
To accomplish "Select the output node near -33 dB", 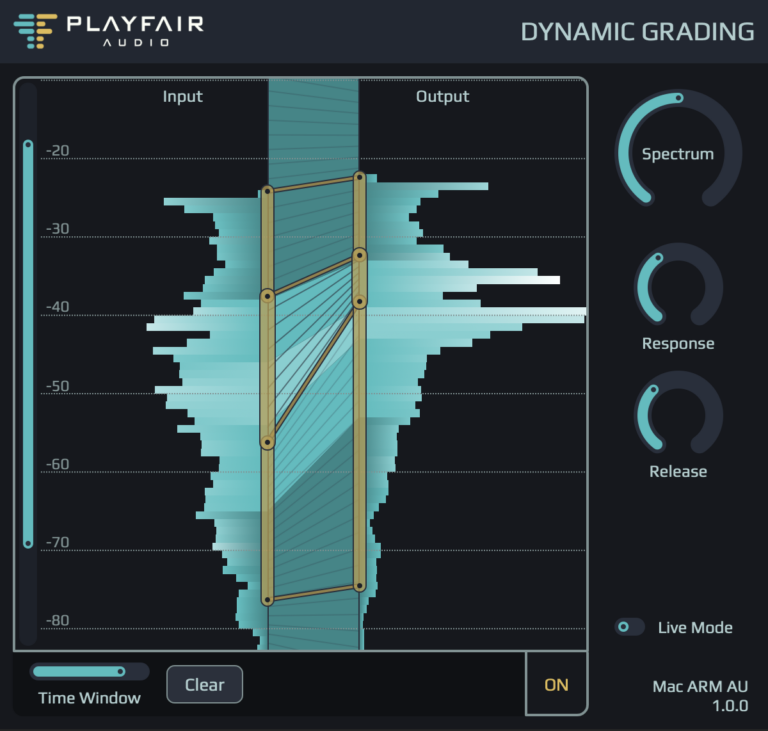I will coord(360,255).
